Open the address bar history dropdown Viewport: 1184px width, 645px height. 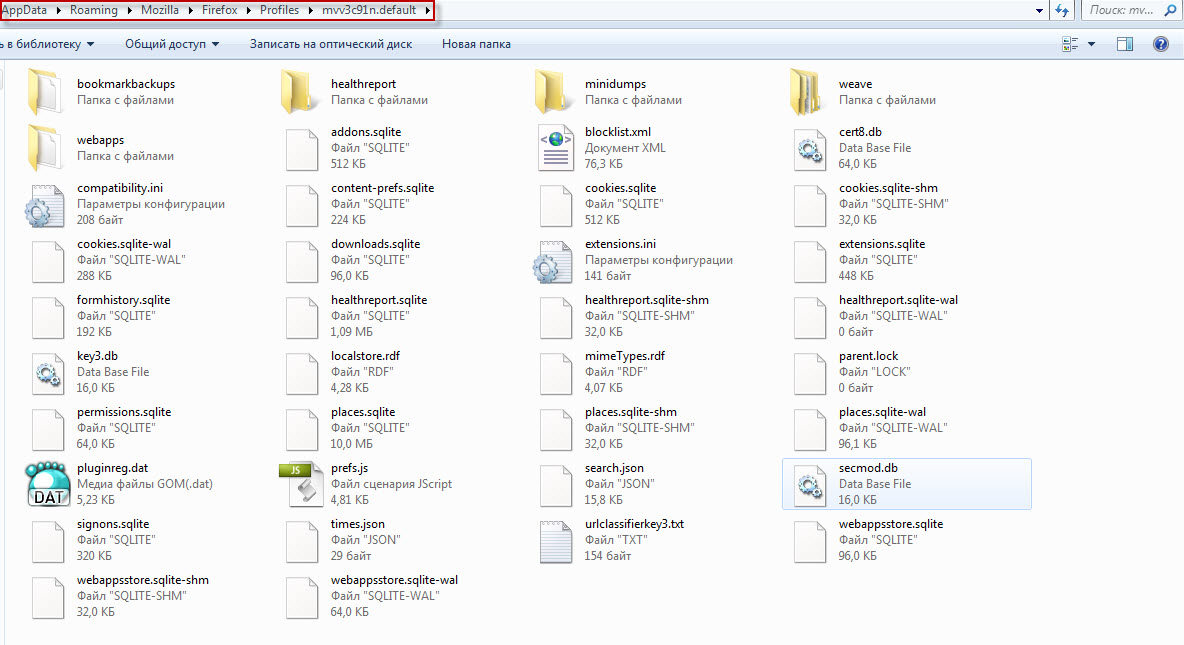pos(1039,11)
